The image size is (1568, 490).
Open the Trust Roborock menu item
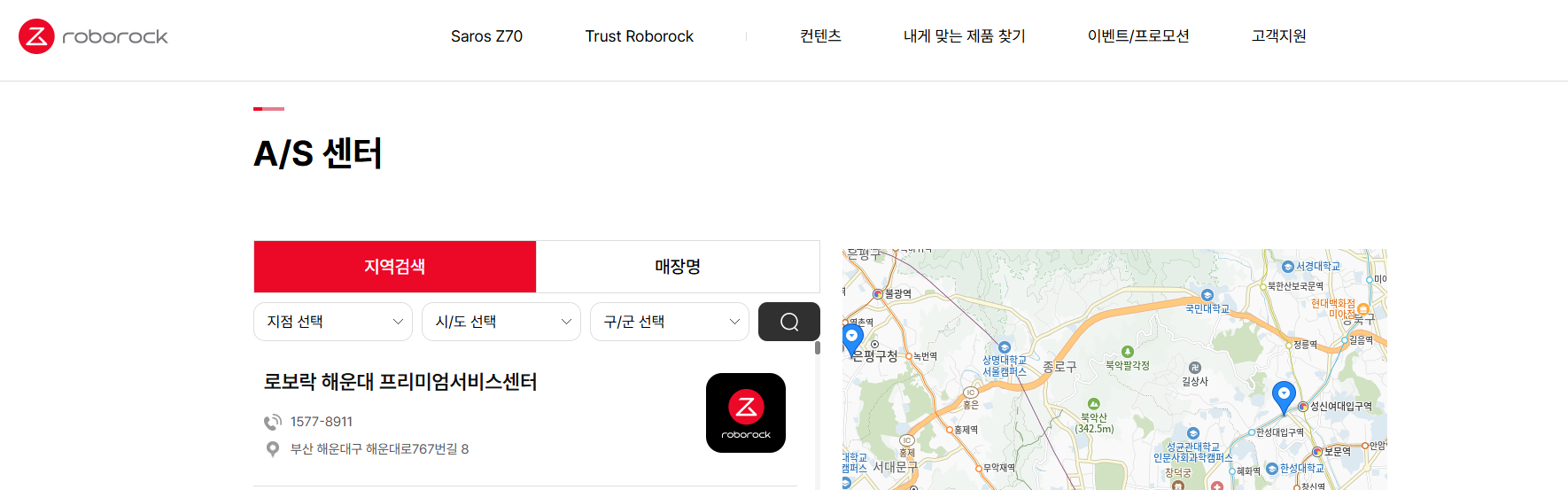point(640,36)
